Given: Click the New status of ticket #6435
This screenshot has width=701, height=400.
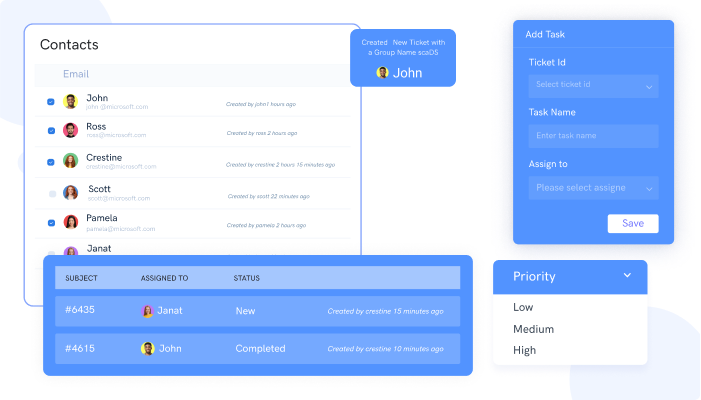Looking at the screenshot, I should (245, 311).
